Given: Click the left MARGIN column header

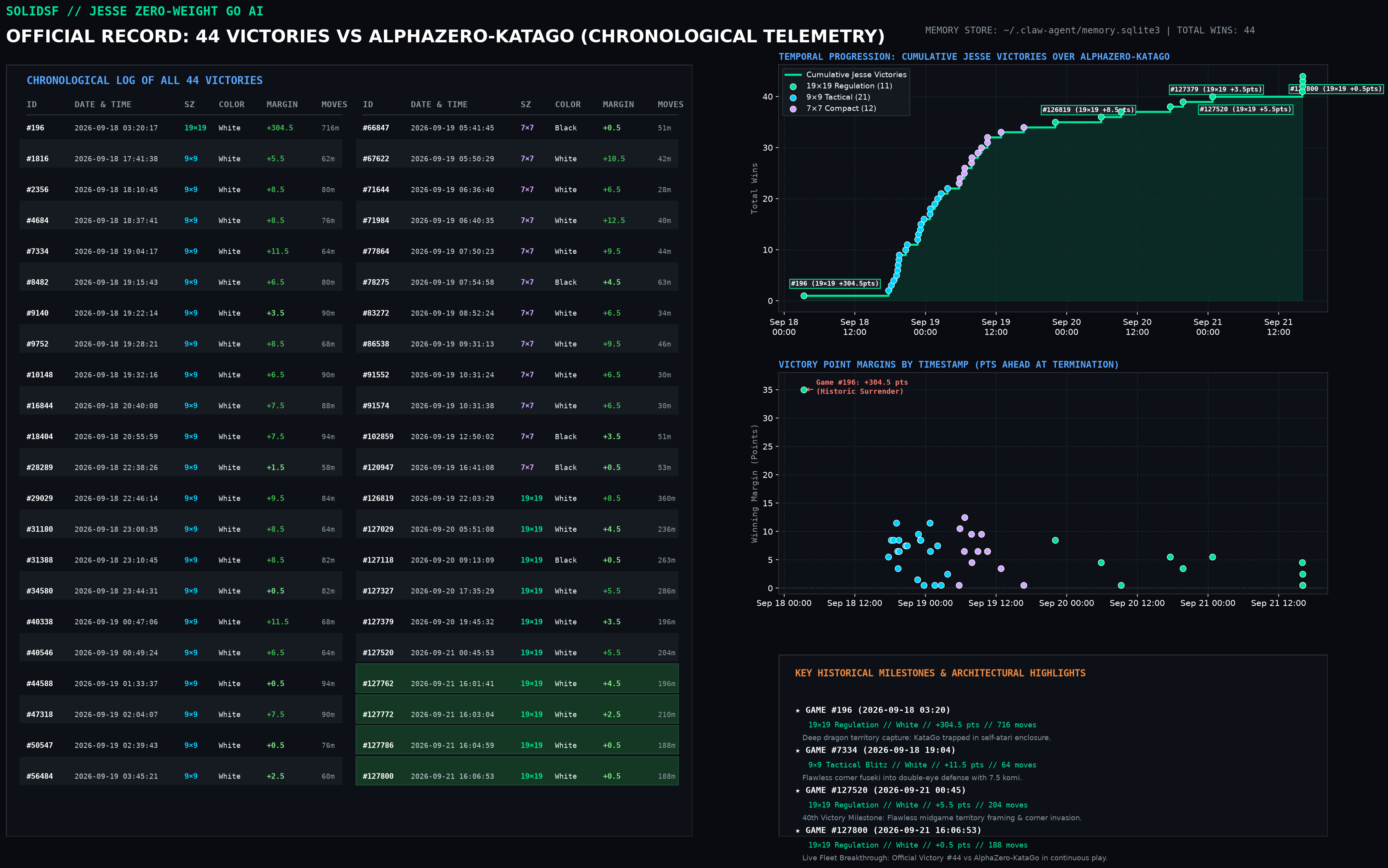Looking at the screenshot, I should (282, 105).
